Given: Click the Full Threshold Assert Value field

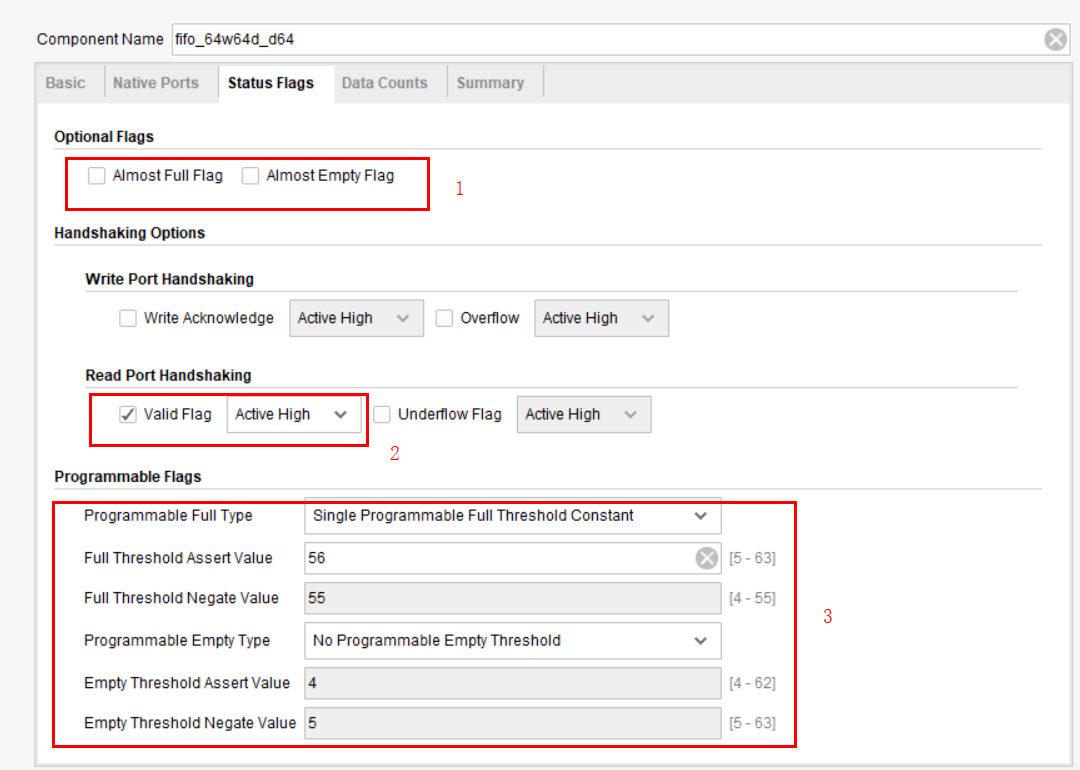Looking at the screenshot, I should click(512, 558).
